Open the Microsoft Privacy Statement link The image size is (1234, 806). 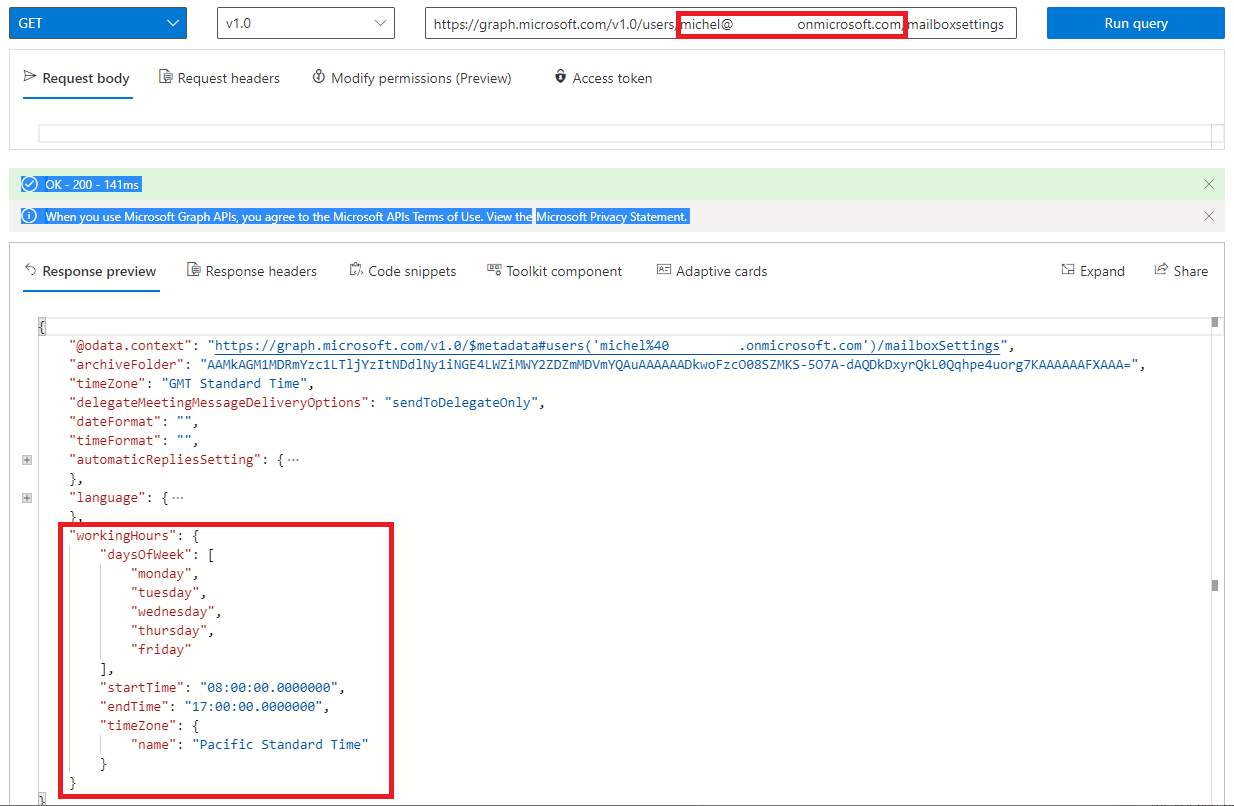611,215
